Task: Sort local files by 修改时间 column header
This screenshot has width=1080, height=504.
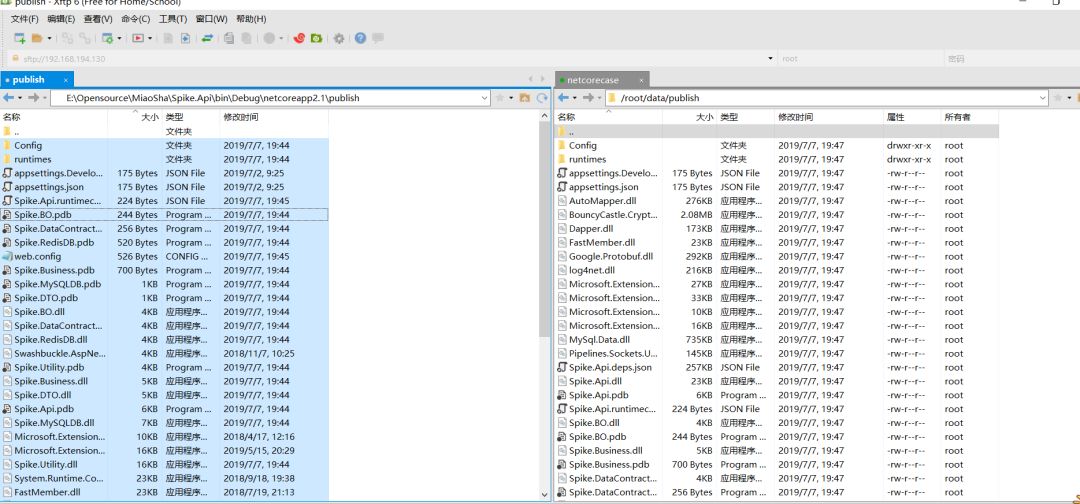Action: click(x=241, y=117)
